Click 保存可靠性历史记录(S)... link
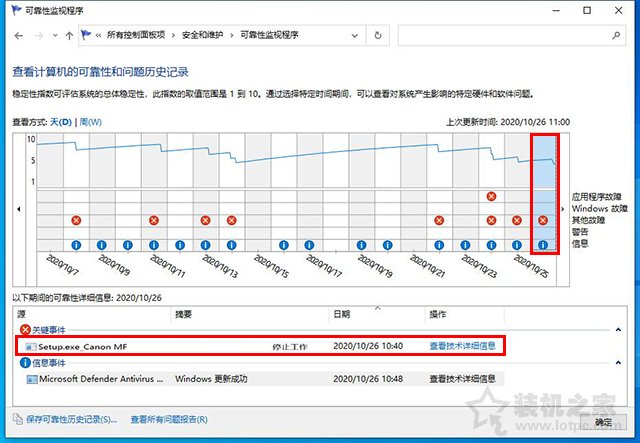The height and width of the screenshot is (443, 640). (x=71, y=419)
